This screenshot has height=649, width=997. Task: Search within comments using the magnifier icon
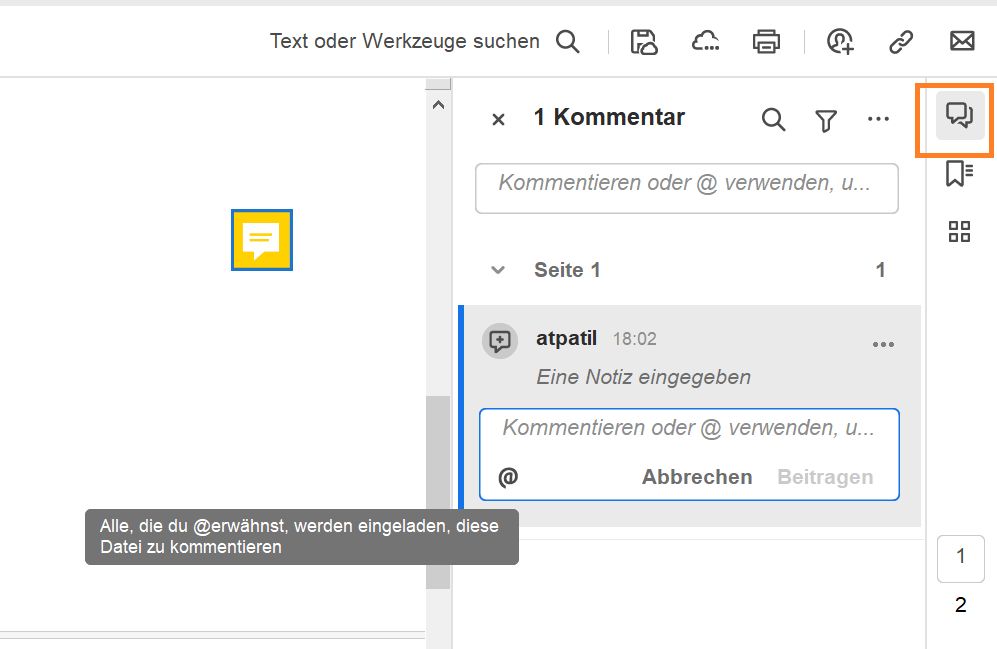[773, 119]
